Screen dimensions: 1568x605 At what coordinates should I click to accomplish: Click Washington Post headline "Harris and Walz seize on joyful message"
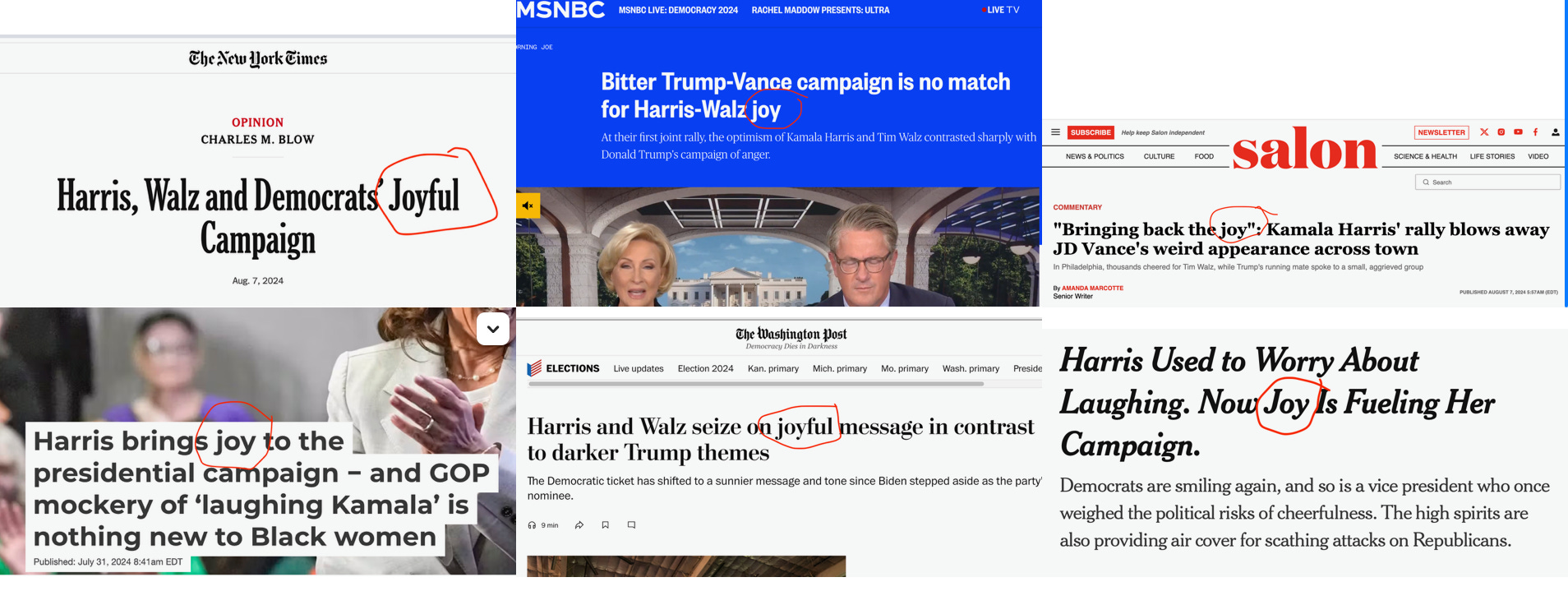[781, 440]
